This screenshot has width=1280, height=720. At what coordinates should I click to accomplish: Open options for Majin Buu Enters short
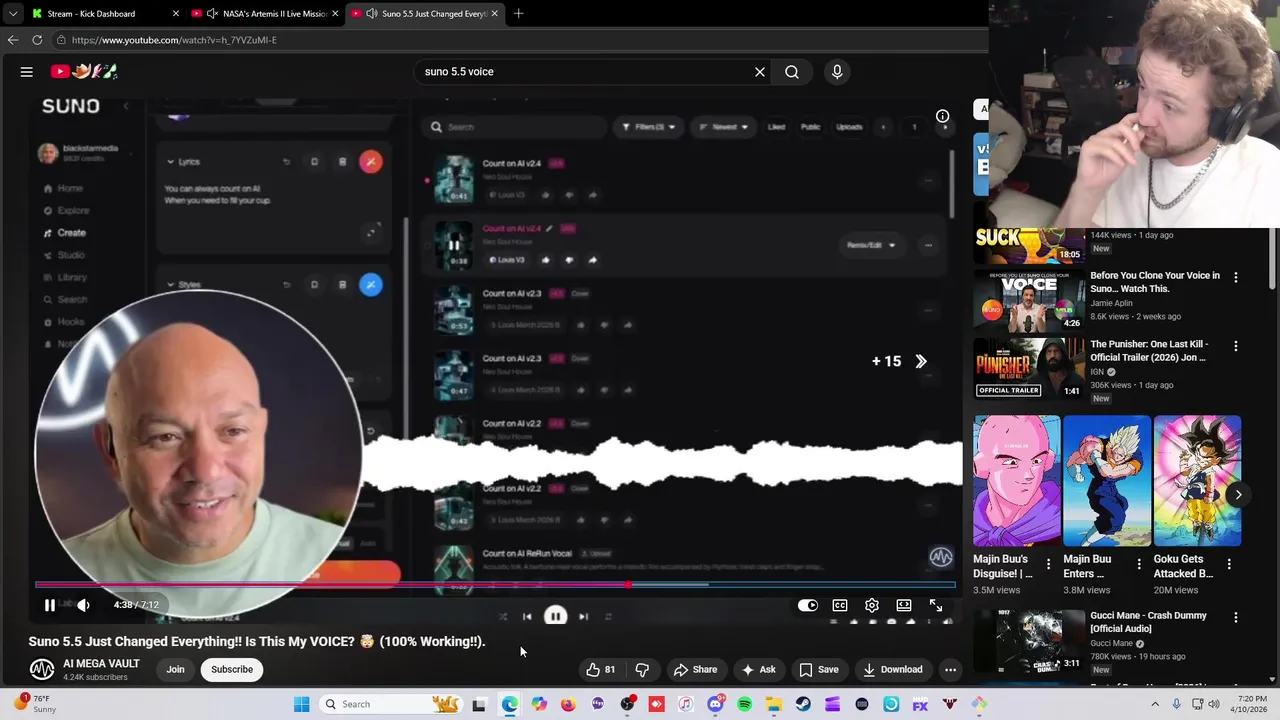pos(1139,565)
